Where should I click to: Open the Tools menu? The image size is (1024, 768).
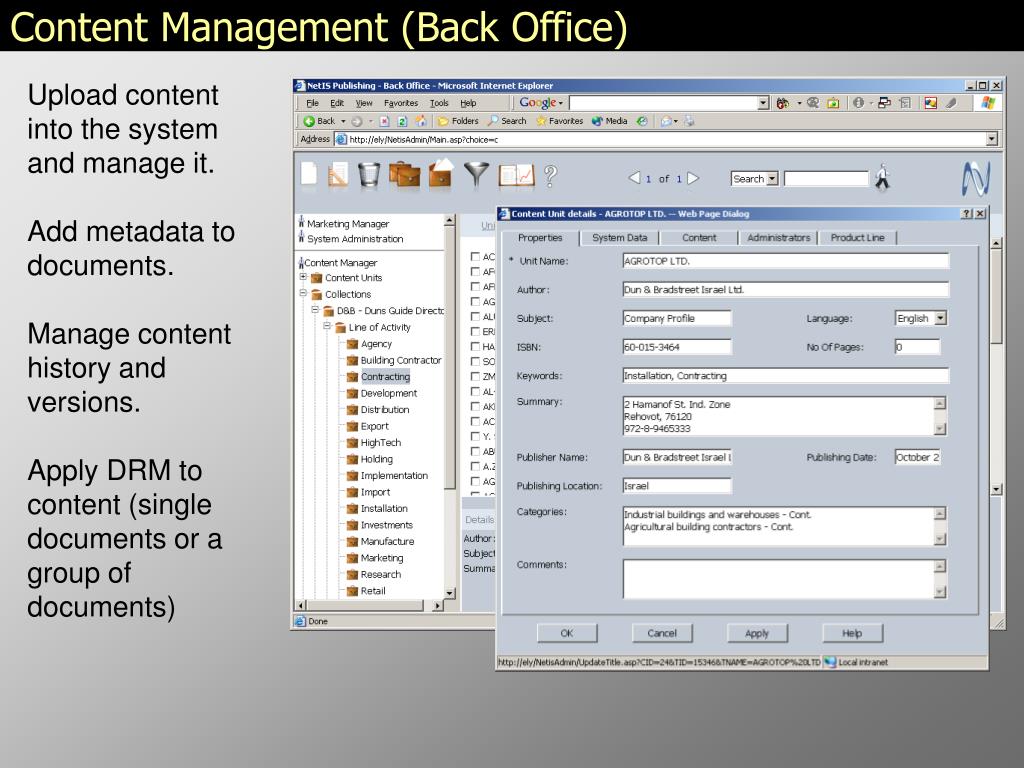tap(440, 103)
